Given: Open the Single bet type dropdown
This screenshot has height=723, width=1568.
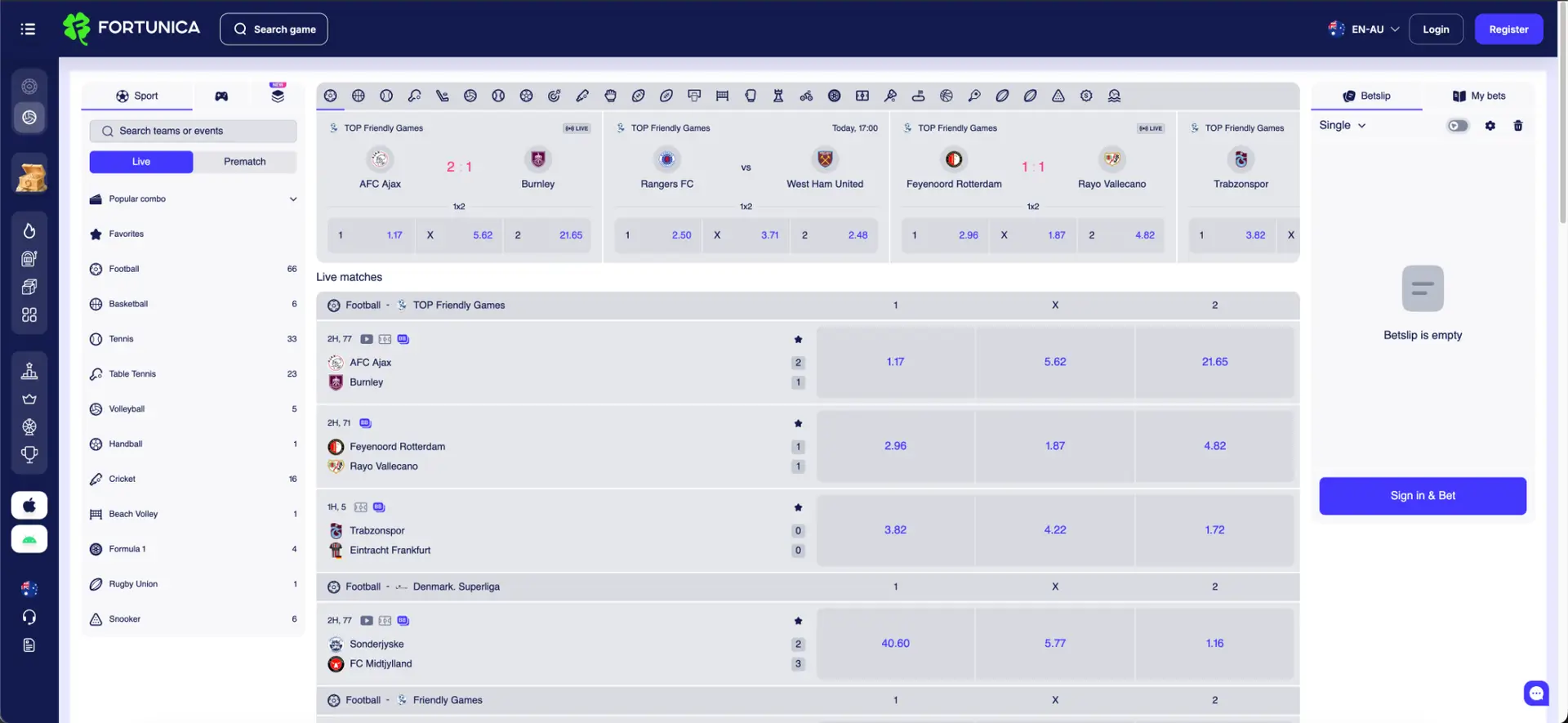Looking at the screenshot, I should tap(1343, 126).
